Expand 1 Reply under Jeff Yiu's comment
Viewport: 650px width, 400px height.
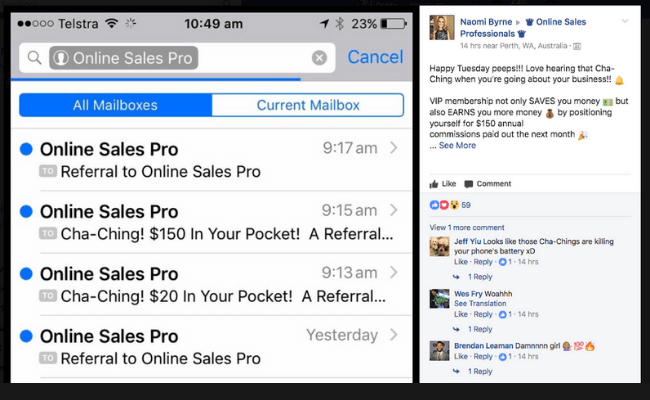(x=480, y=276)
